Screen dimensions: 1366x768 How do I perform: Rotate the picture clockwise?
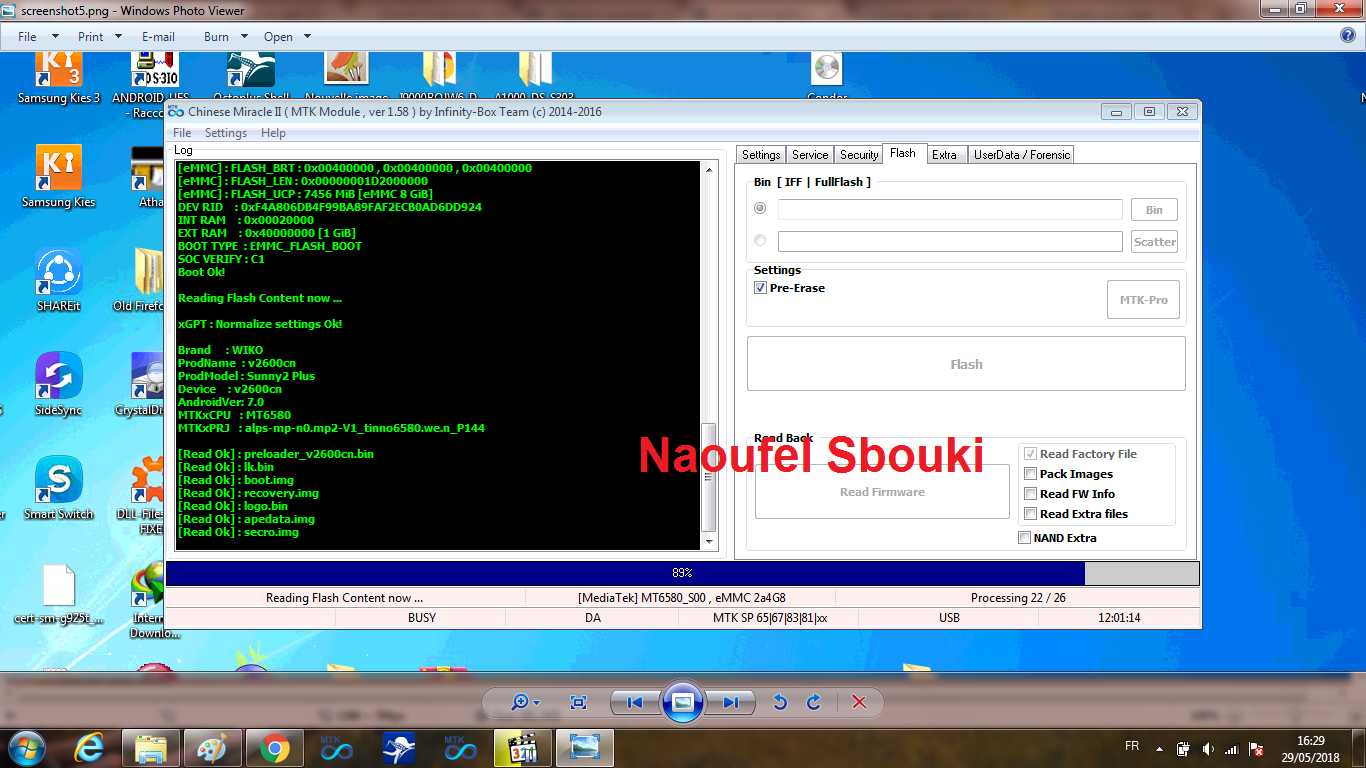tap(814, 702)
